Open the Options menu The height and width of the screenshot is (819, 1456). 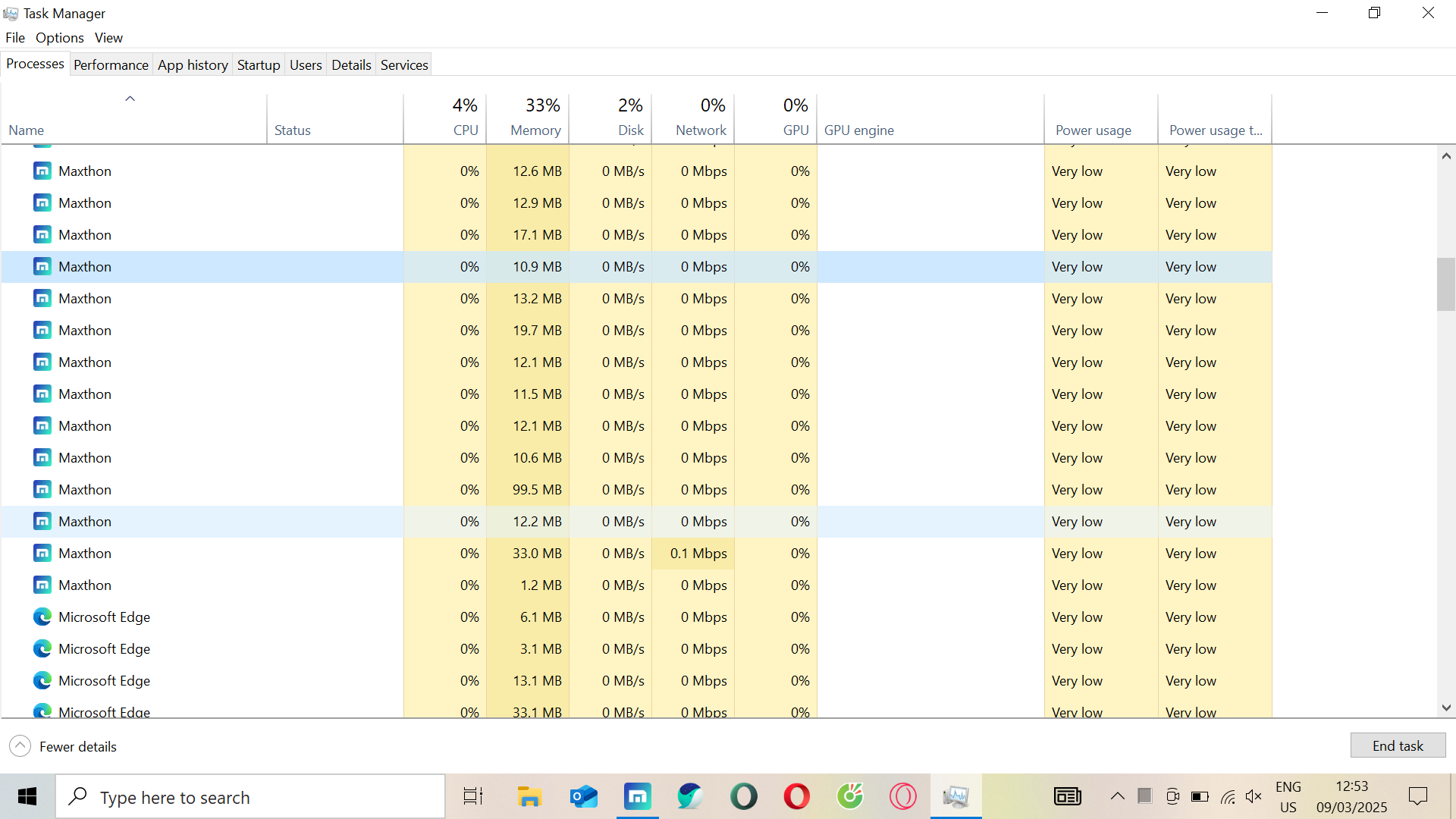tap(60, 38)
